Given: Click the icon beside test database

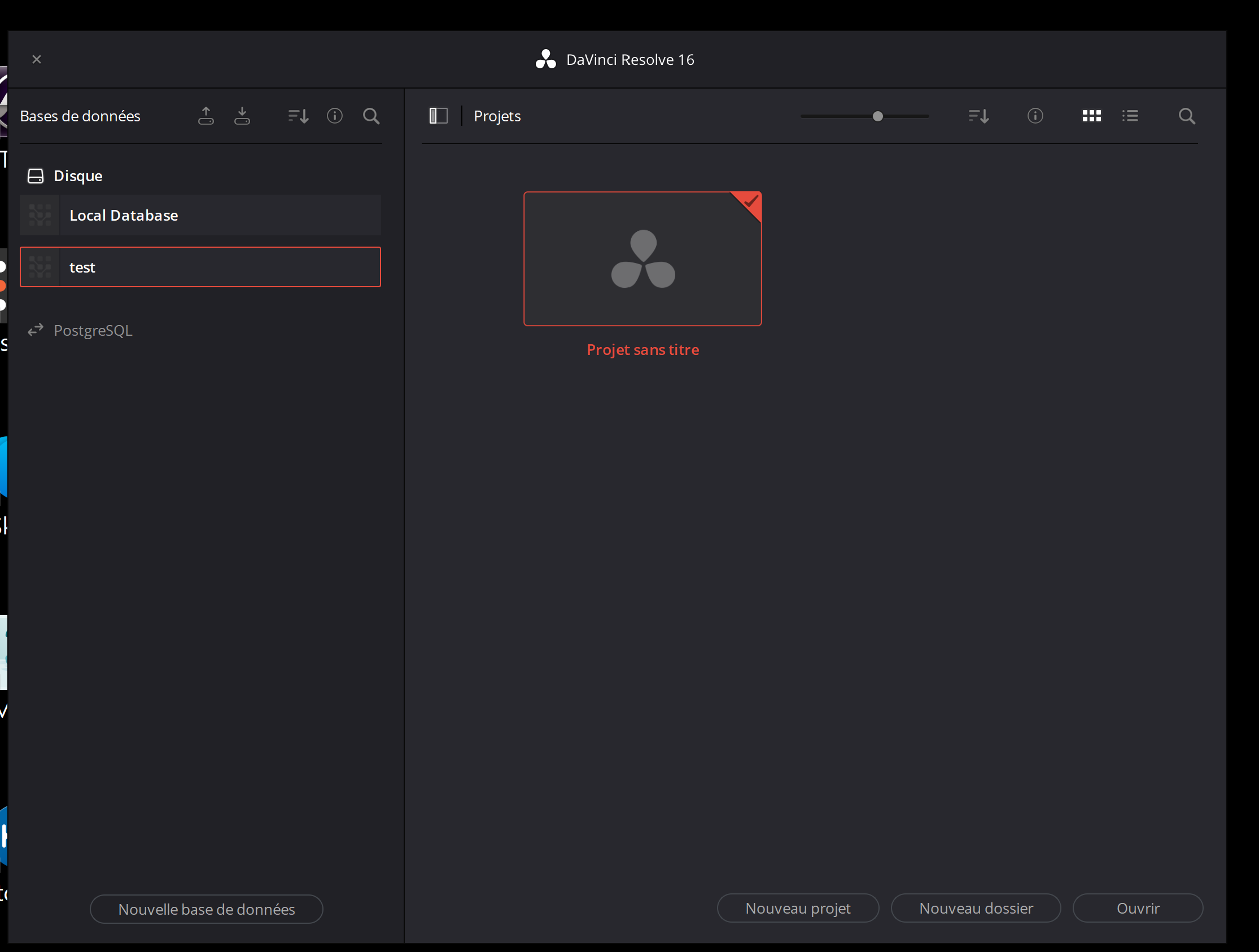Looking at the screenshot, I should 40,267.
